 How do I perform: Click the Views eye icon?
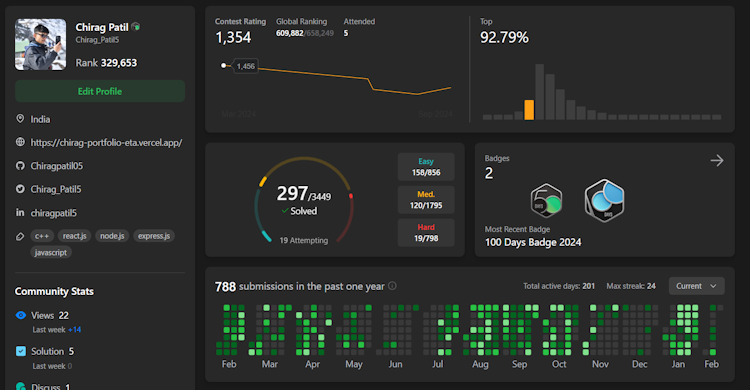[21, 315]
